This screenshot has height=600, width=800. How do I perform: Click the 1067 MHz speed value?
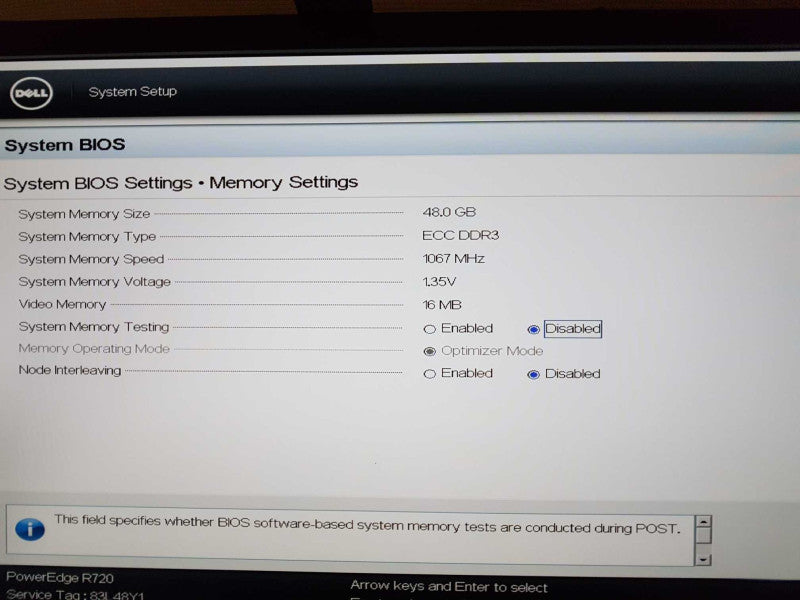pyautogui.click(x=453, y=259)
